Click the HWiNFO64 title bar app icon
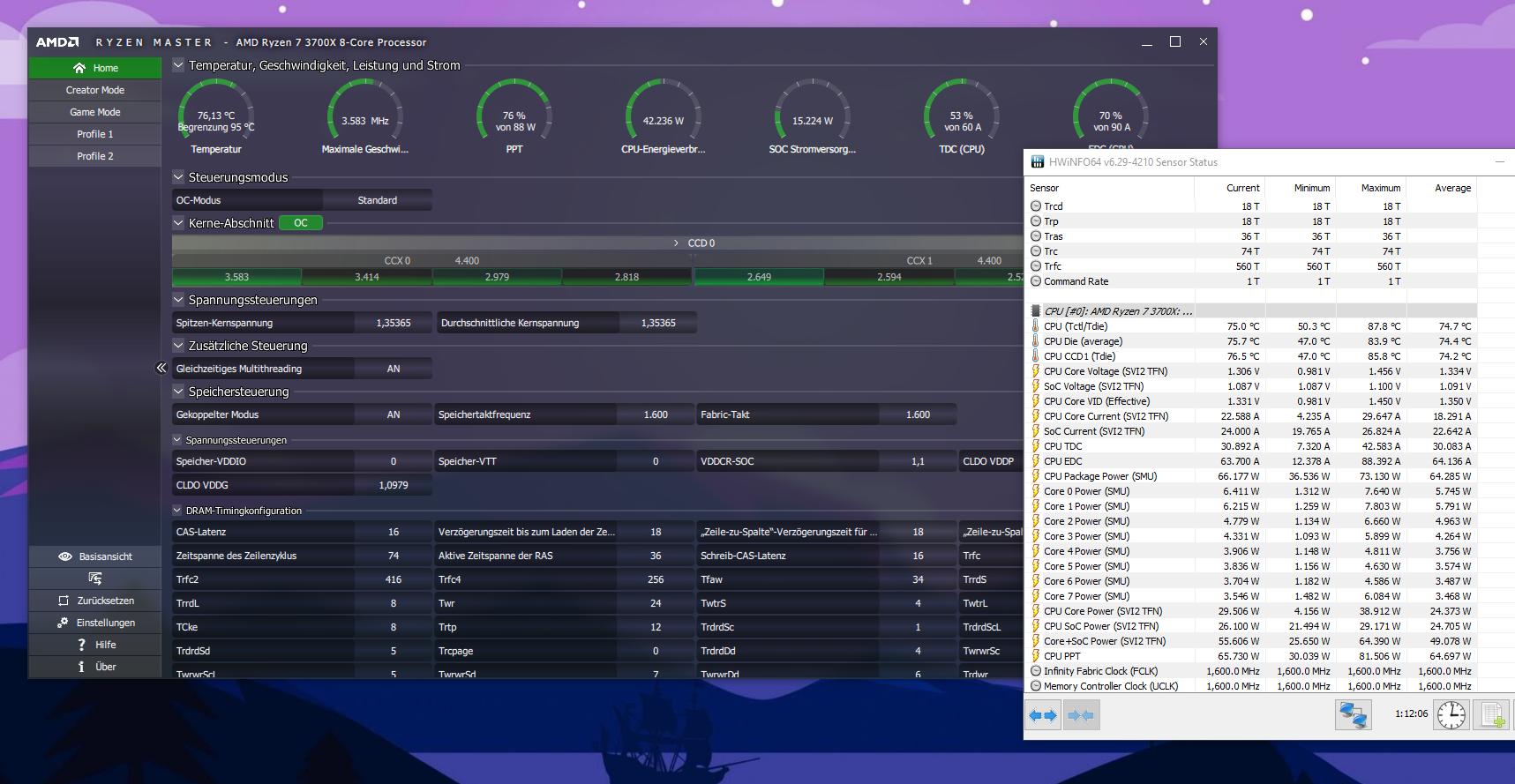 click(1038, 162)
